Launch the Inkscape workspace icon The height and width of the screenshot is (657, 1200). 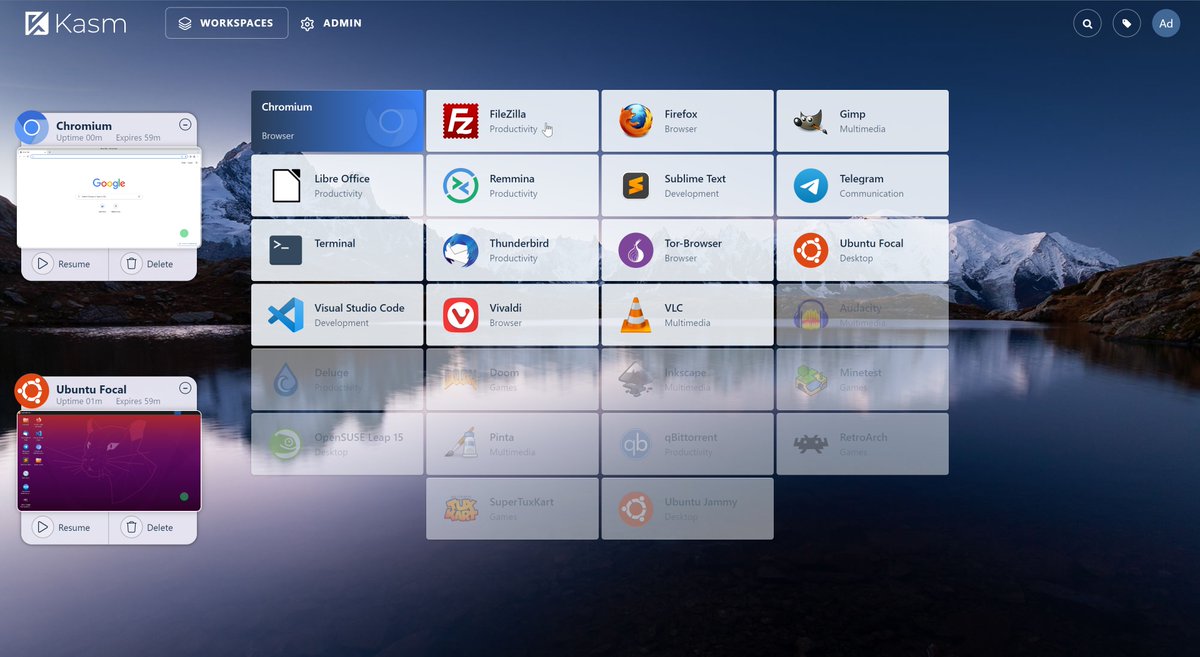pos(636,379)
